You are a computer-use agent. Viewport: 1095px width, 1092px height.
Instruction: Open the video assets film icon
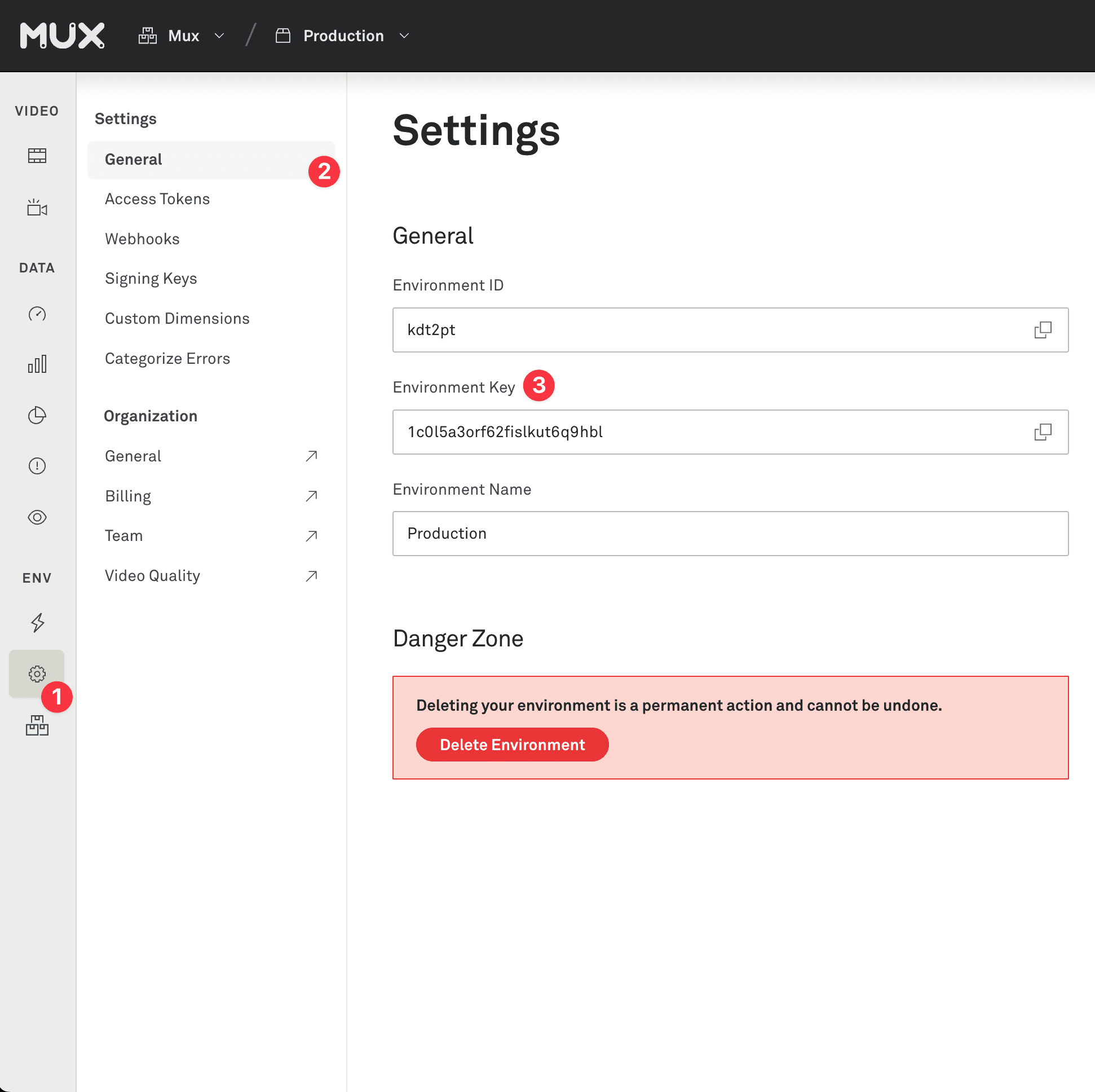coord(37,156)
